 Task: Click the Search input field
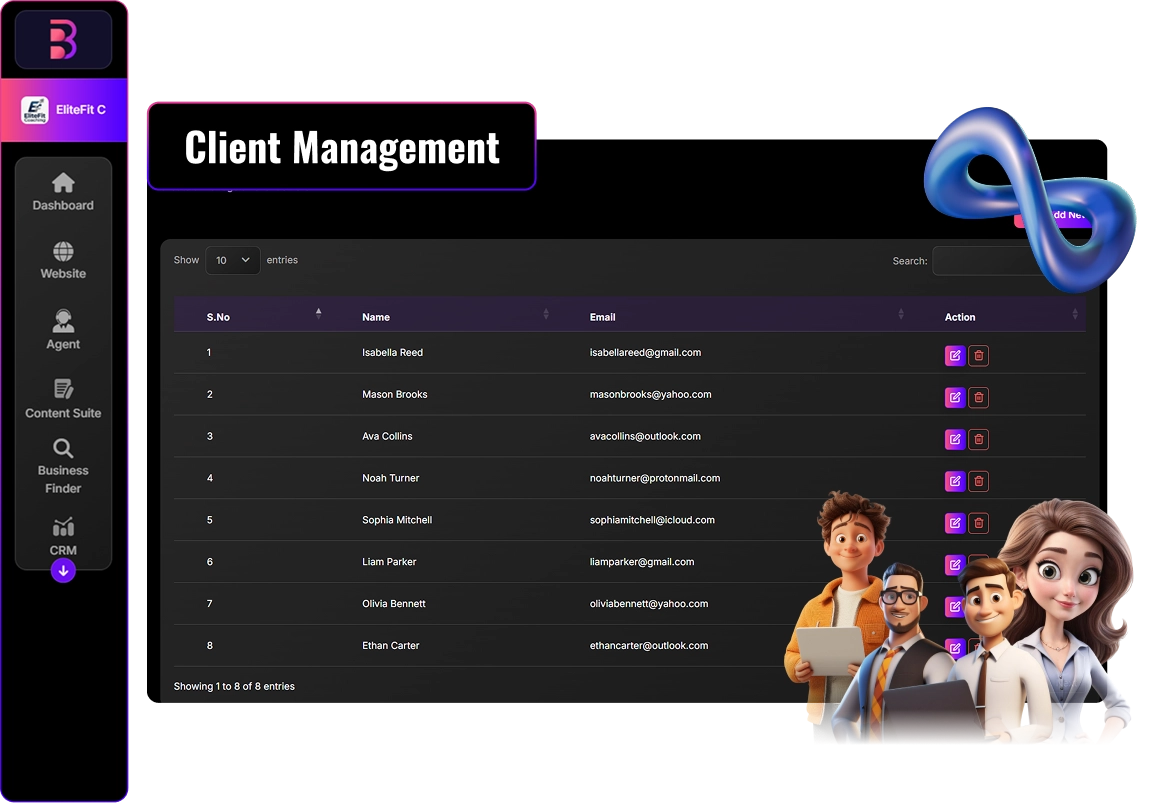(985, 261)
